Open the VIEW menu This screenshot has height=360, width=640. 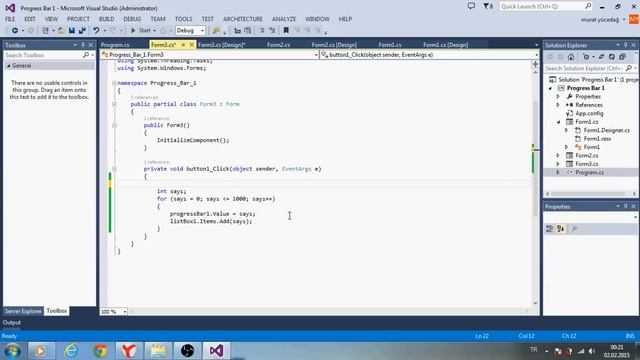click(x=51, y=19)
